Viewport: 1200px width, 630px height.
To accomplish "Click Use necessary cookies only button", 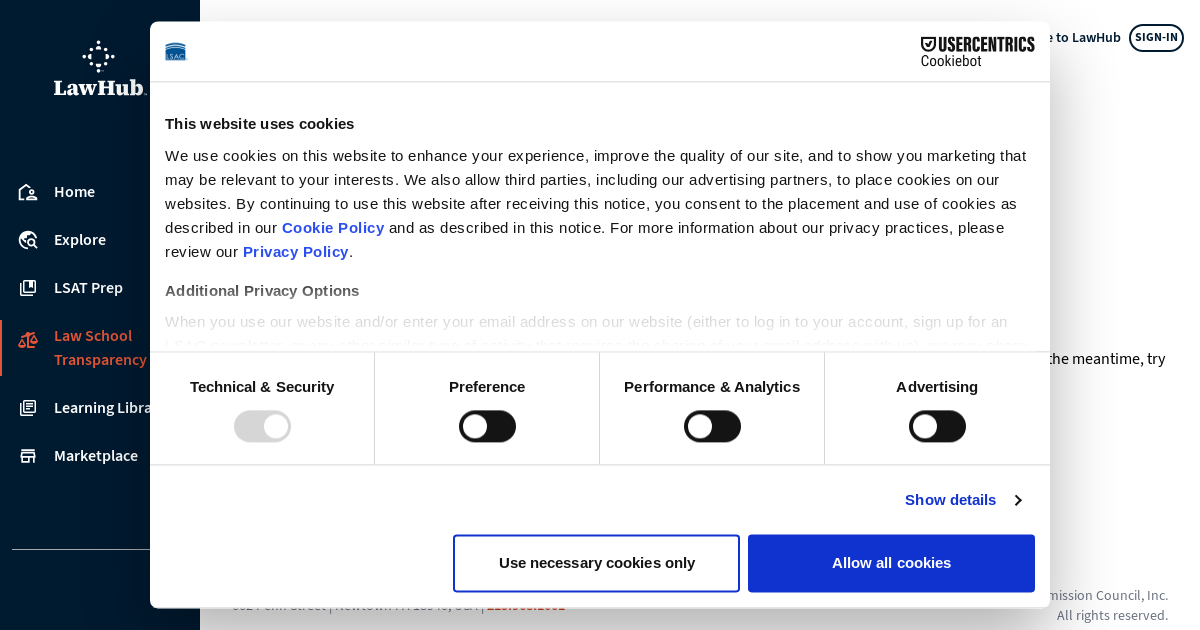I will pyautogui.click(x=596, y=563).
